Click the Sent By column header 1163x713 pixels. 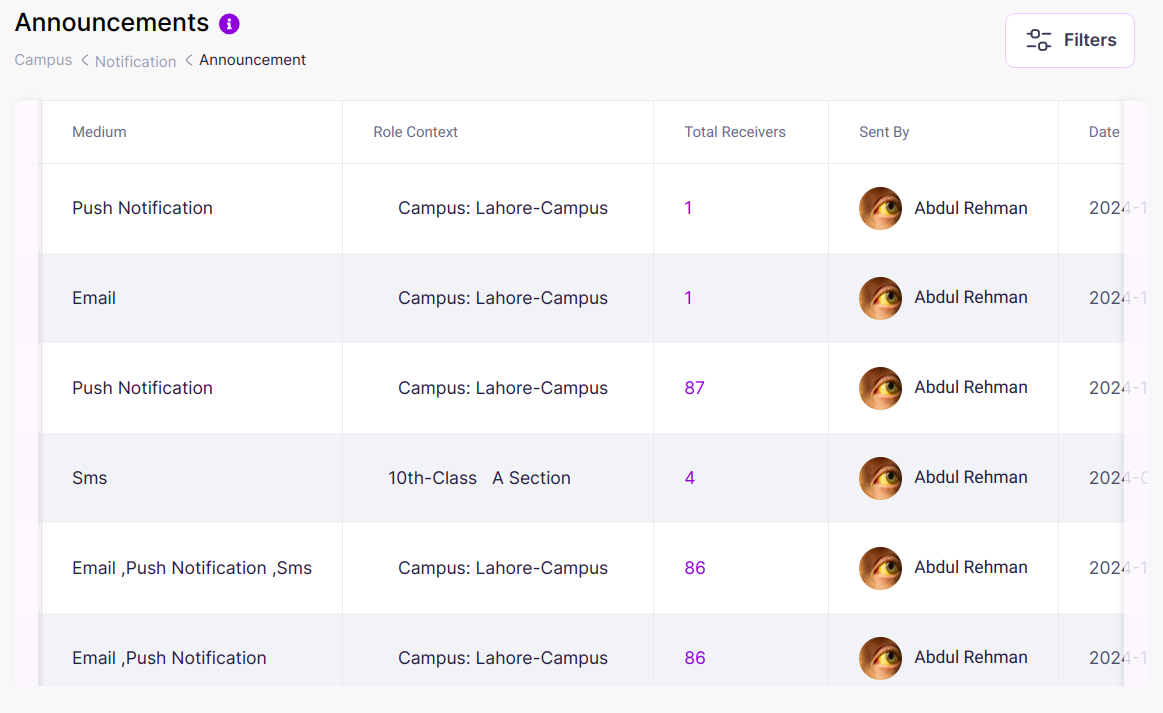click(884, 131)
